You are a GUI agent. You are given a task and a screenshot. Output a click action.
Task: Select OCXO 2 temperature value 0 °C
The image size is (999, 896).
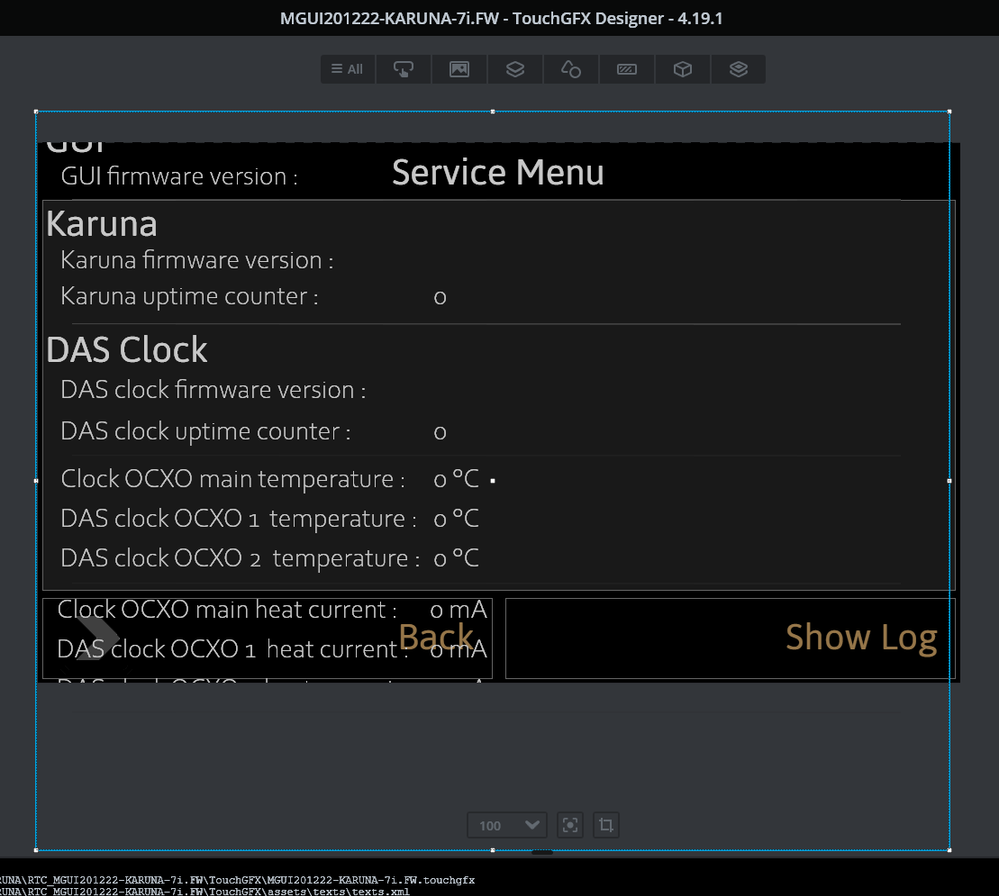pos(456,558)
